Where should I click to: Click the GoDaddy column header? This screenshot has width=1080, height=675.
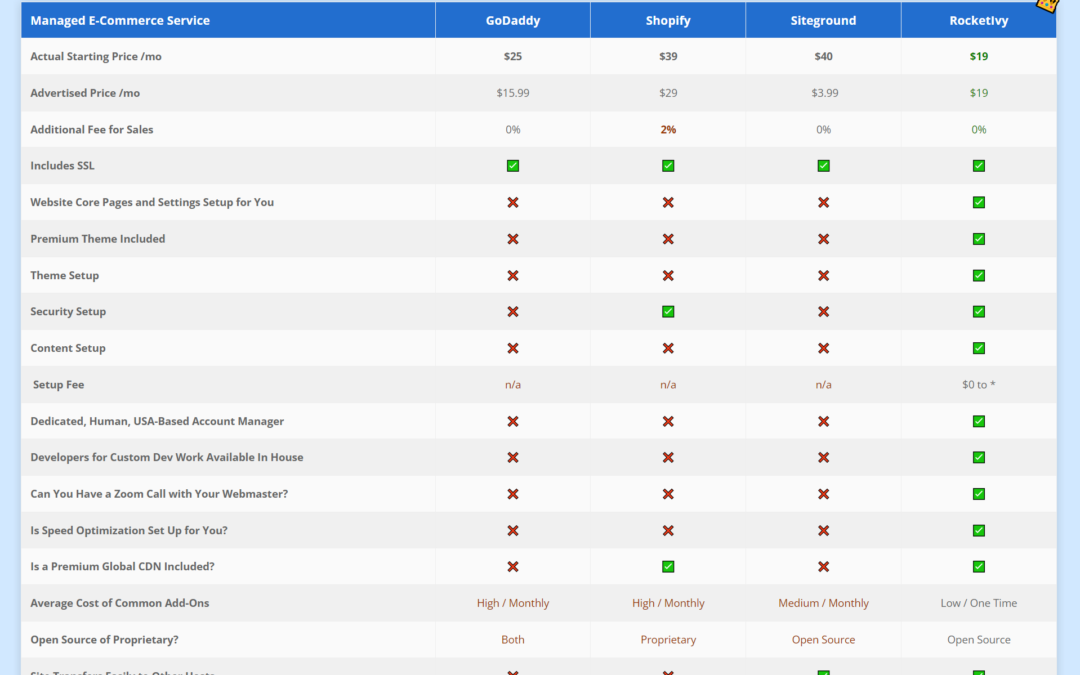[x=512, y=20]
